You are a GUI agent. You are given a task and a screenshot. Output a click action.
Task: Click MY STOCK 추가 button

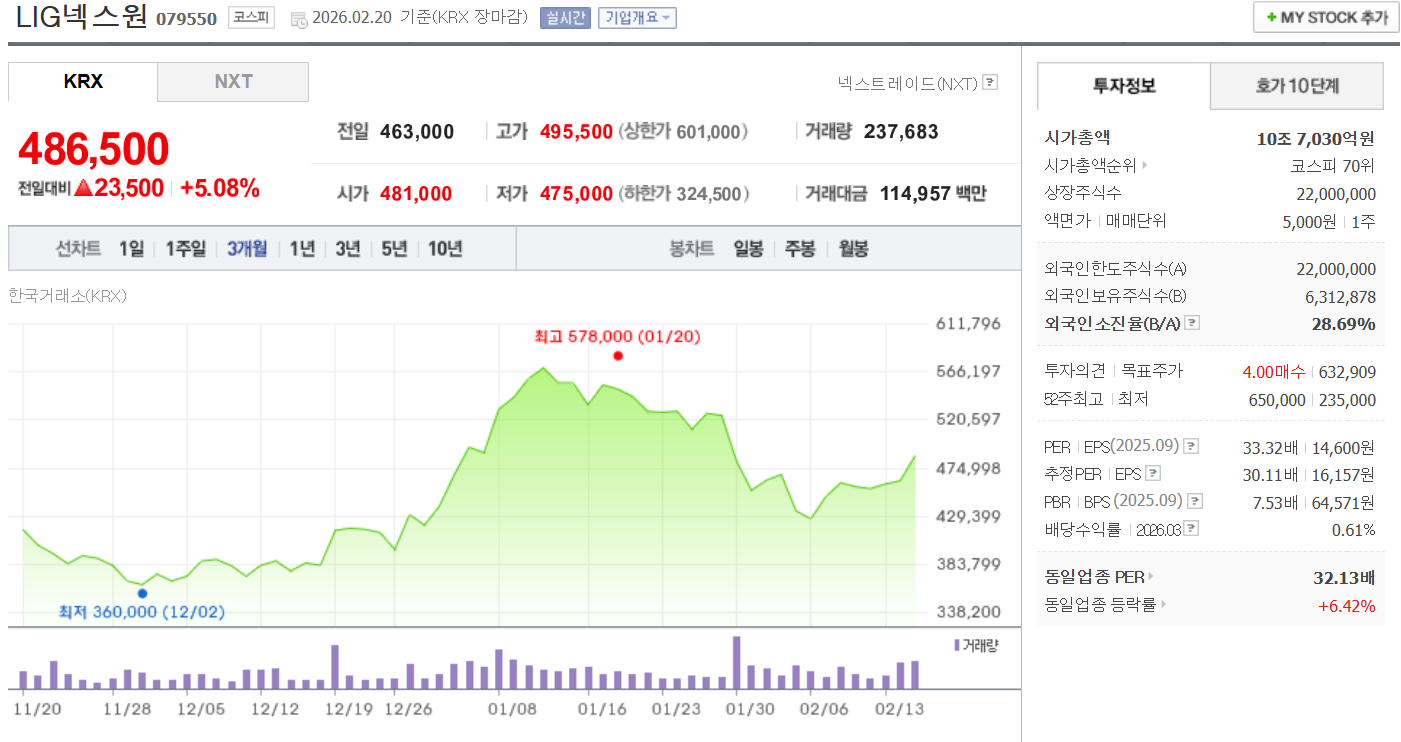[x=1326, y=18]
